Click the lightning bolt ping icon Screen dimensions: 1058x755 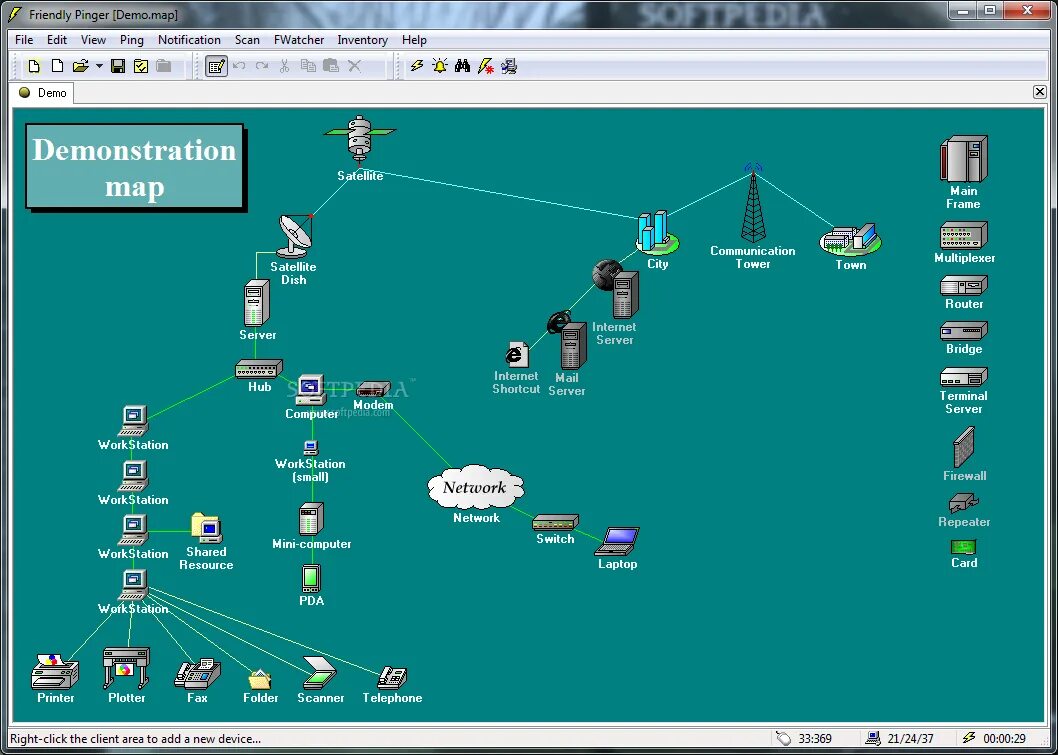pyautogui.click(x=417, y=66)
